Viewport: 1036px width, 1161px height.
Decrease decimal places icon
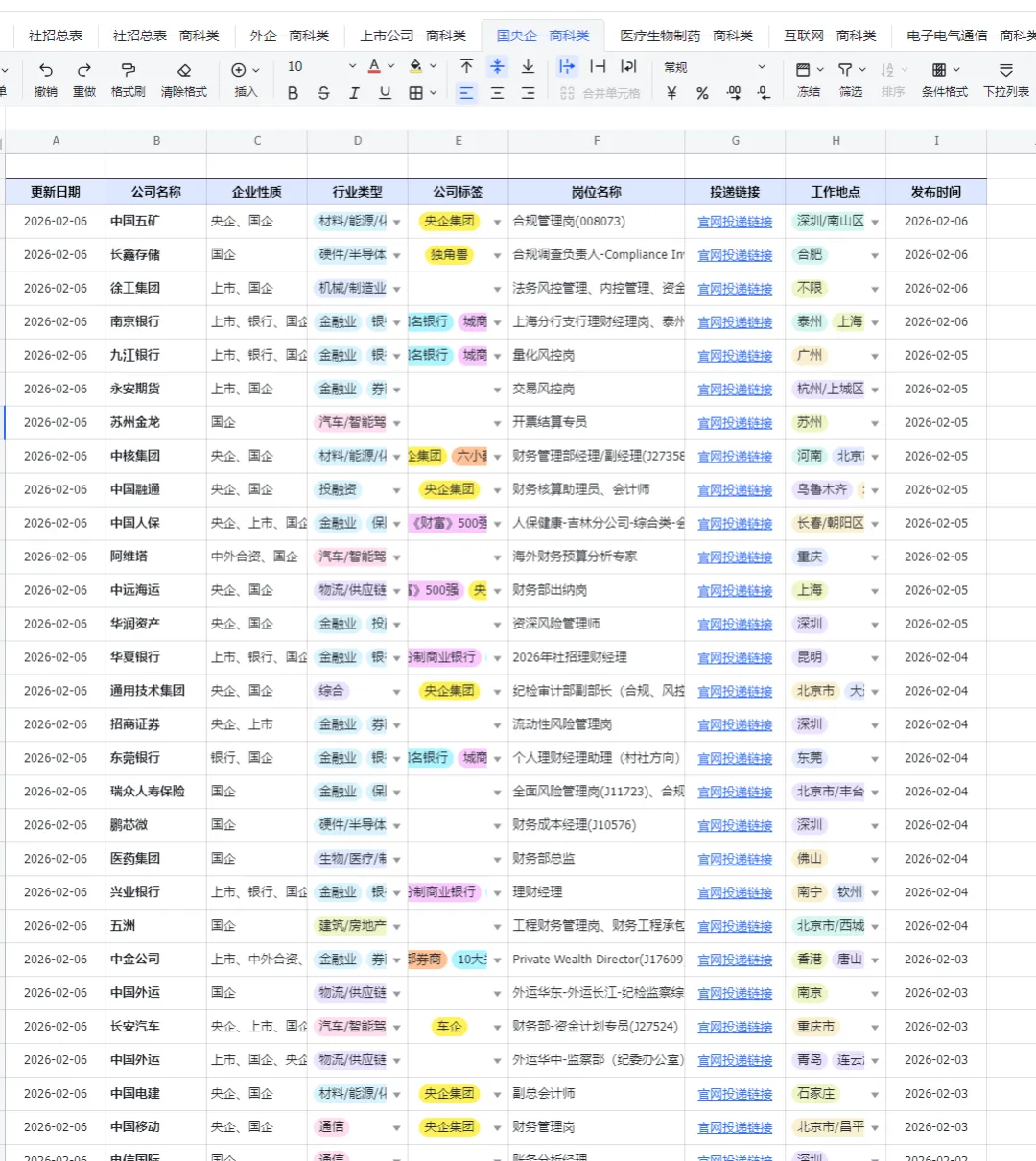coord(764,93)
